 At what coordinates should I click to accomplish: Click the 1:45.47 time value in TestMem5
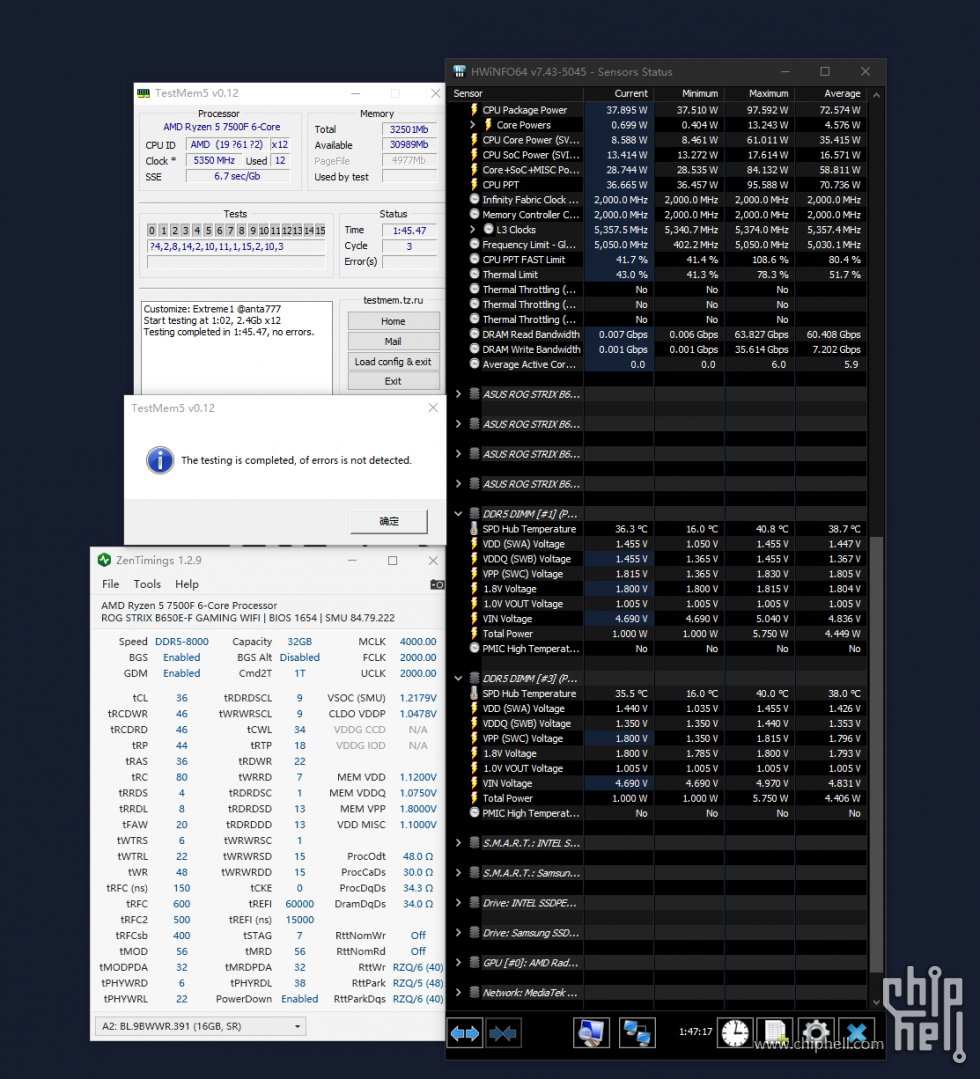point(409,231)
